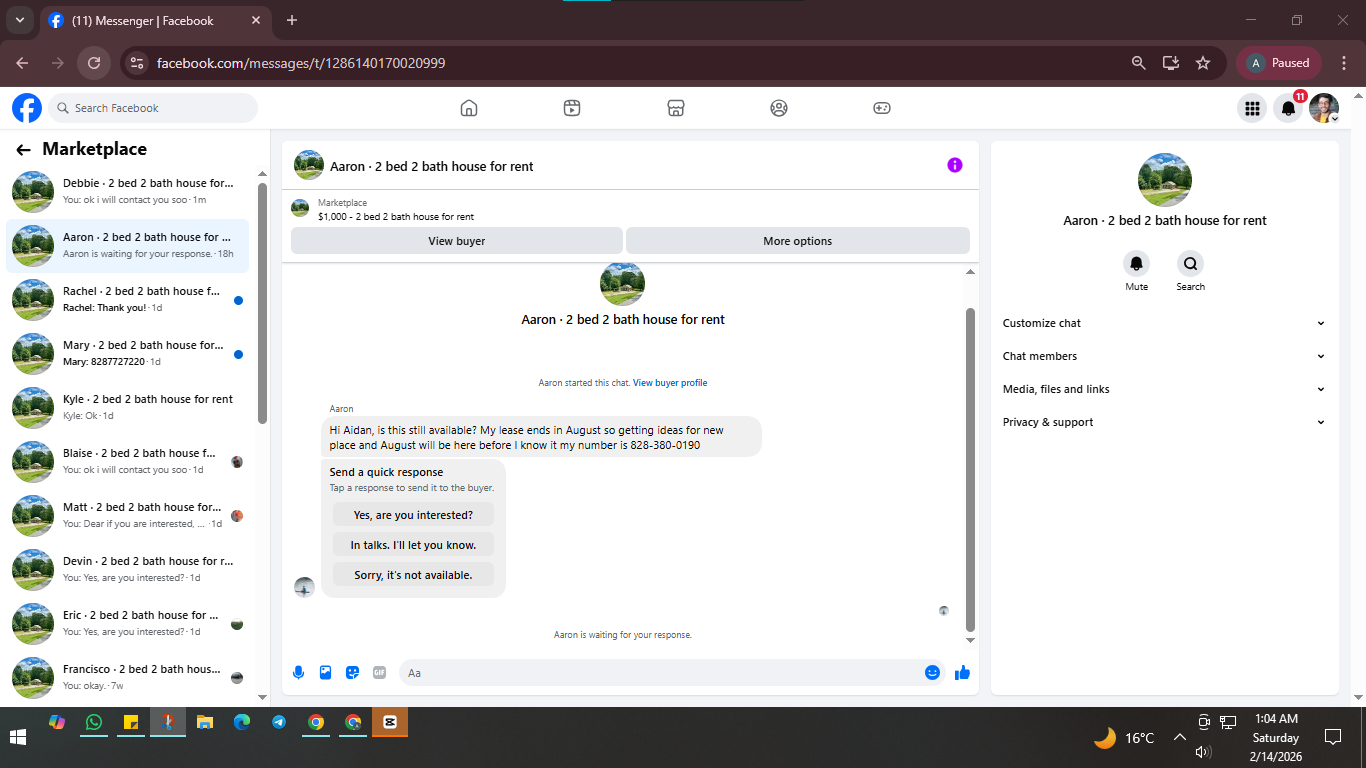The height and width of the screenshot is (768, 1366).
Task: Expand Customize chat section
Action: point(1164,323)
